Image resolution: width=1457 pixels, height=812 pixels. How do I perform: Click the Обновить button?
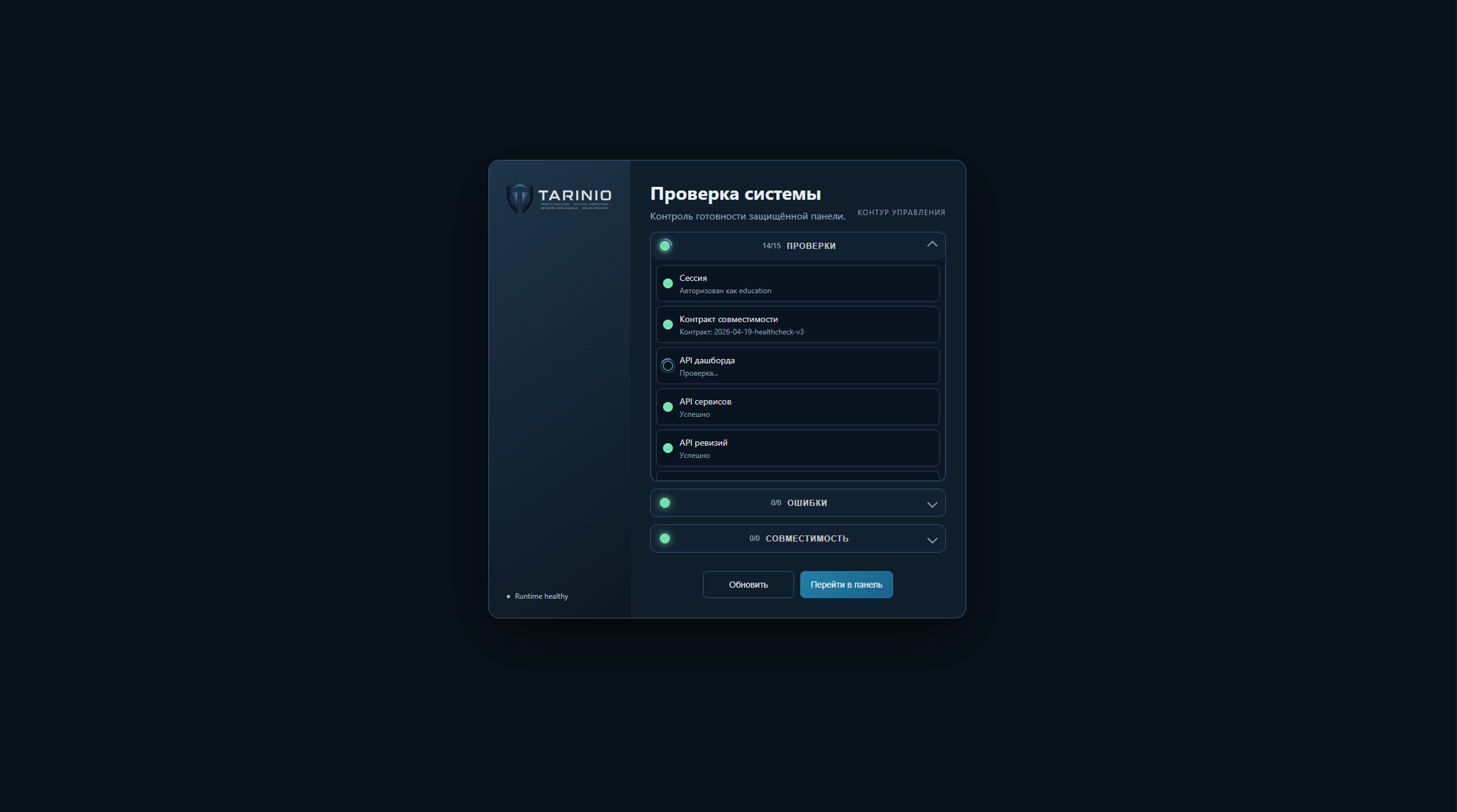(x=748, y=585)
